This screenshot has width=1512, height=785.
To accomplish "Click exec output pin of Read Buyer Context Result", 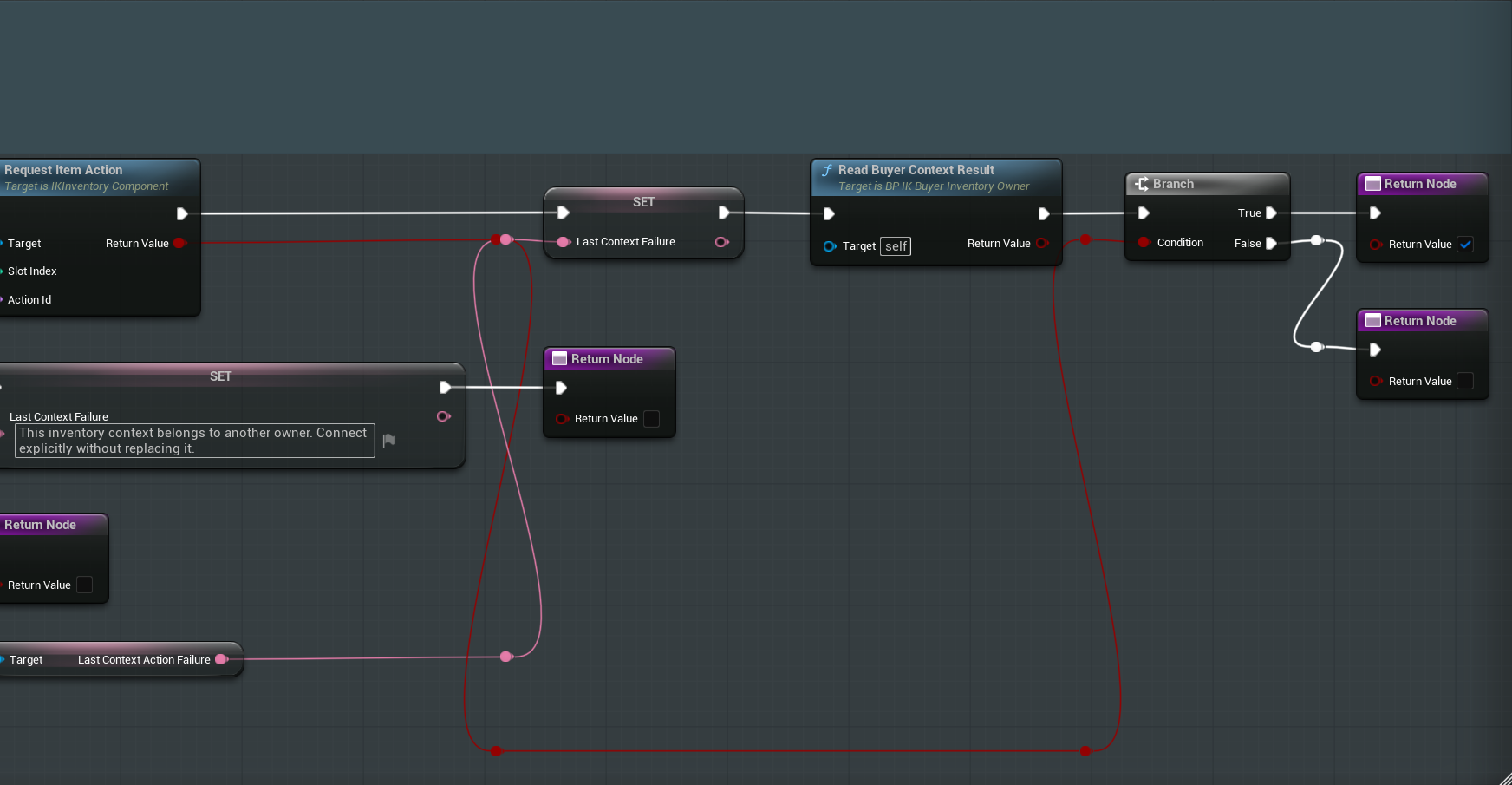I will click(1044, 213).
